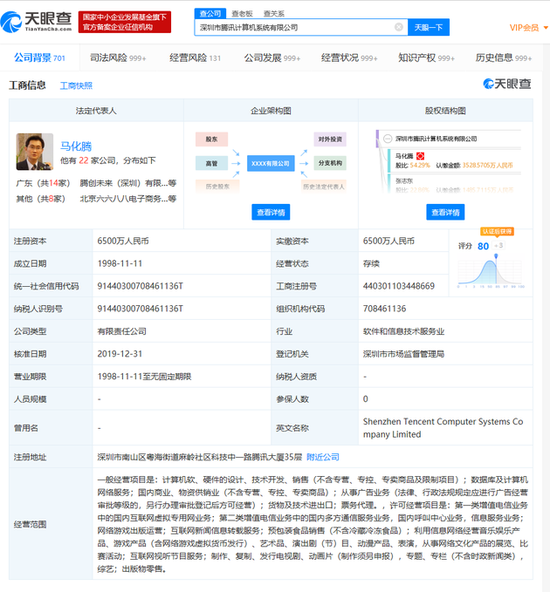Image resolution: width=550 pixels, height=592 pixels.
Task: Click the 存续 business status value
Action: point(371,264)
